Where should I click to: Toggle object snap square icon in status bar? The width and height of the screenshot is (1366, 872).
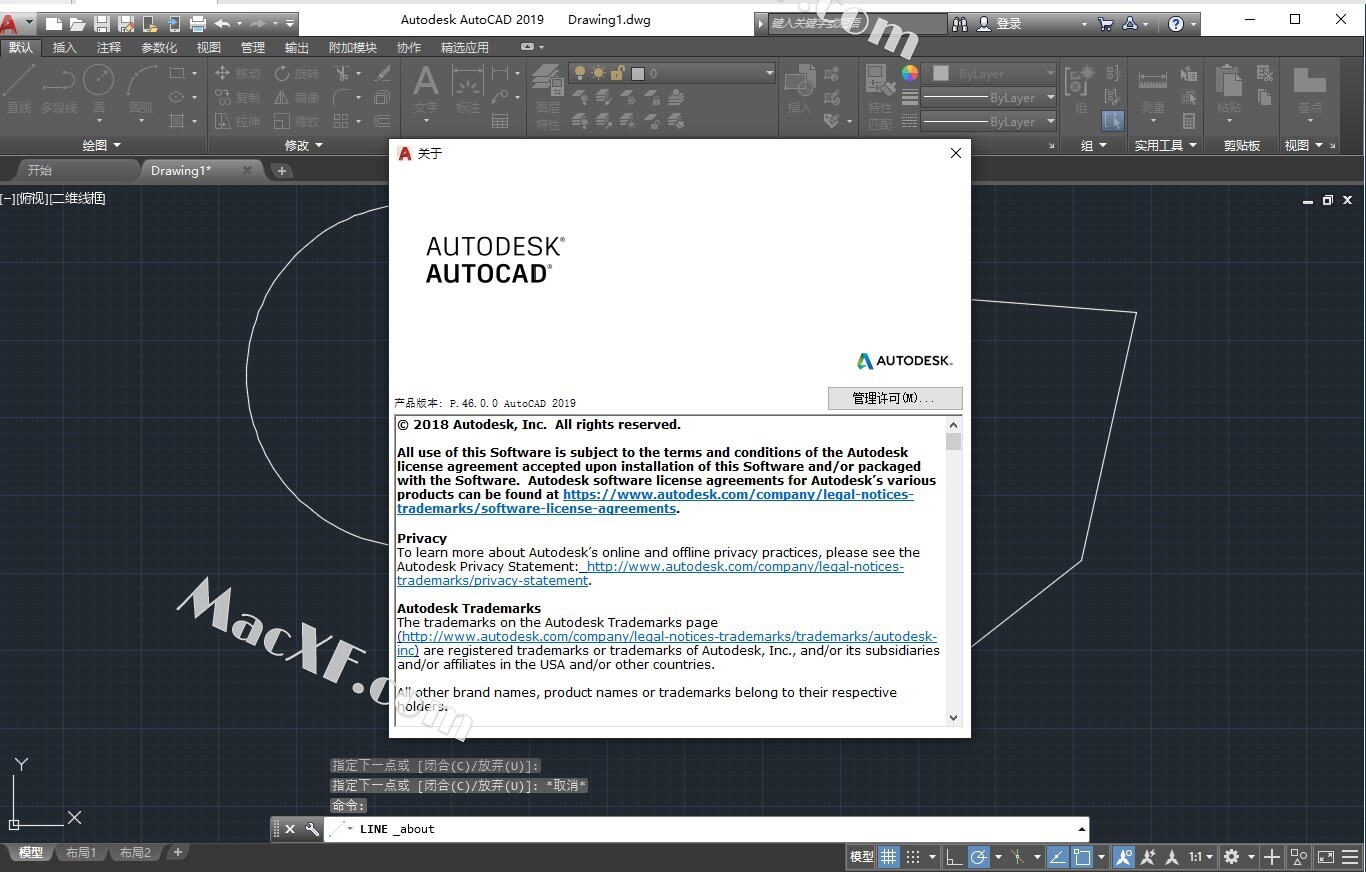[x=1082, y=857]
